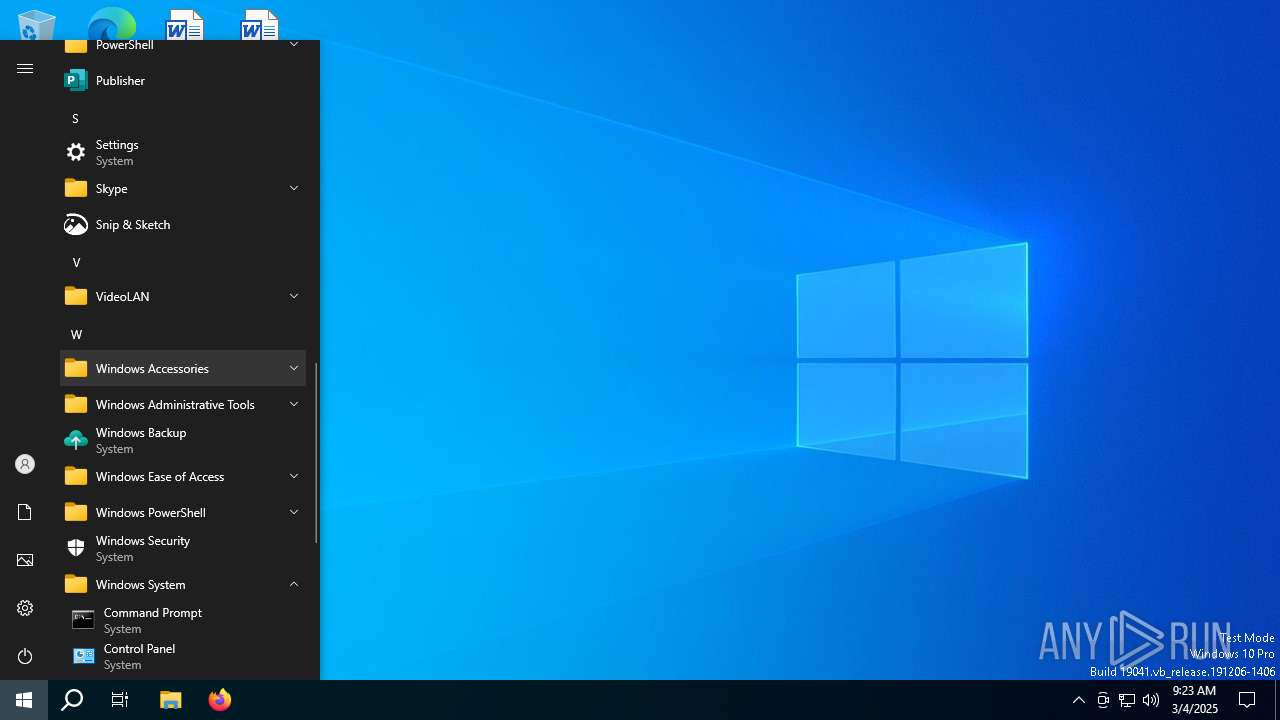The width and height of the screenshot is (1280, 720).
Task: Click the Start menu app list scrollbar
Action: (x=316, y=453)
